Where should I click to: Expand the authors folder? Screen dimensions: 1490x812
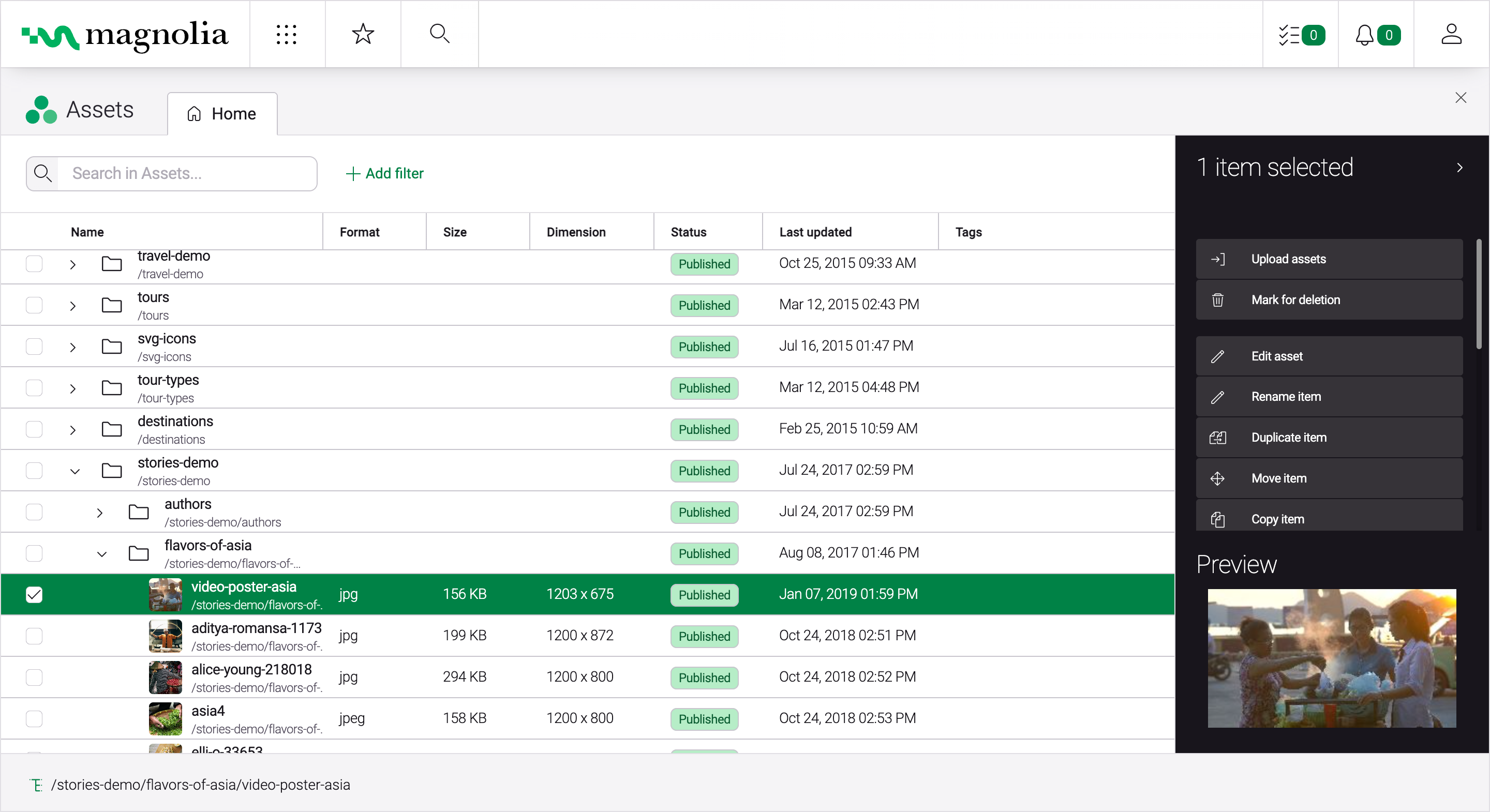(x=100, y=513)
